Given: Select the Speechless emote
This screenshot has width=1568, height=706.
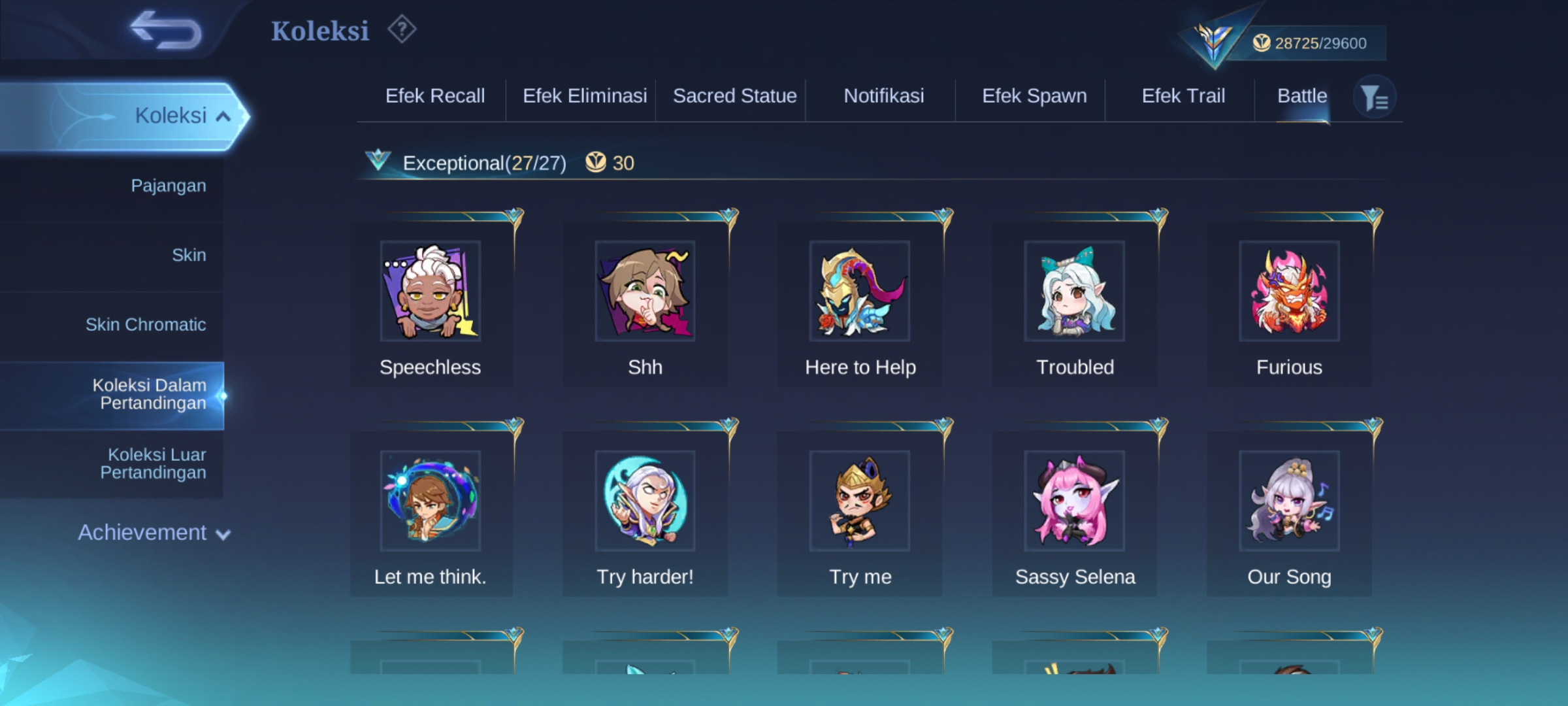Looking at the screenshot, I should 431,304.
